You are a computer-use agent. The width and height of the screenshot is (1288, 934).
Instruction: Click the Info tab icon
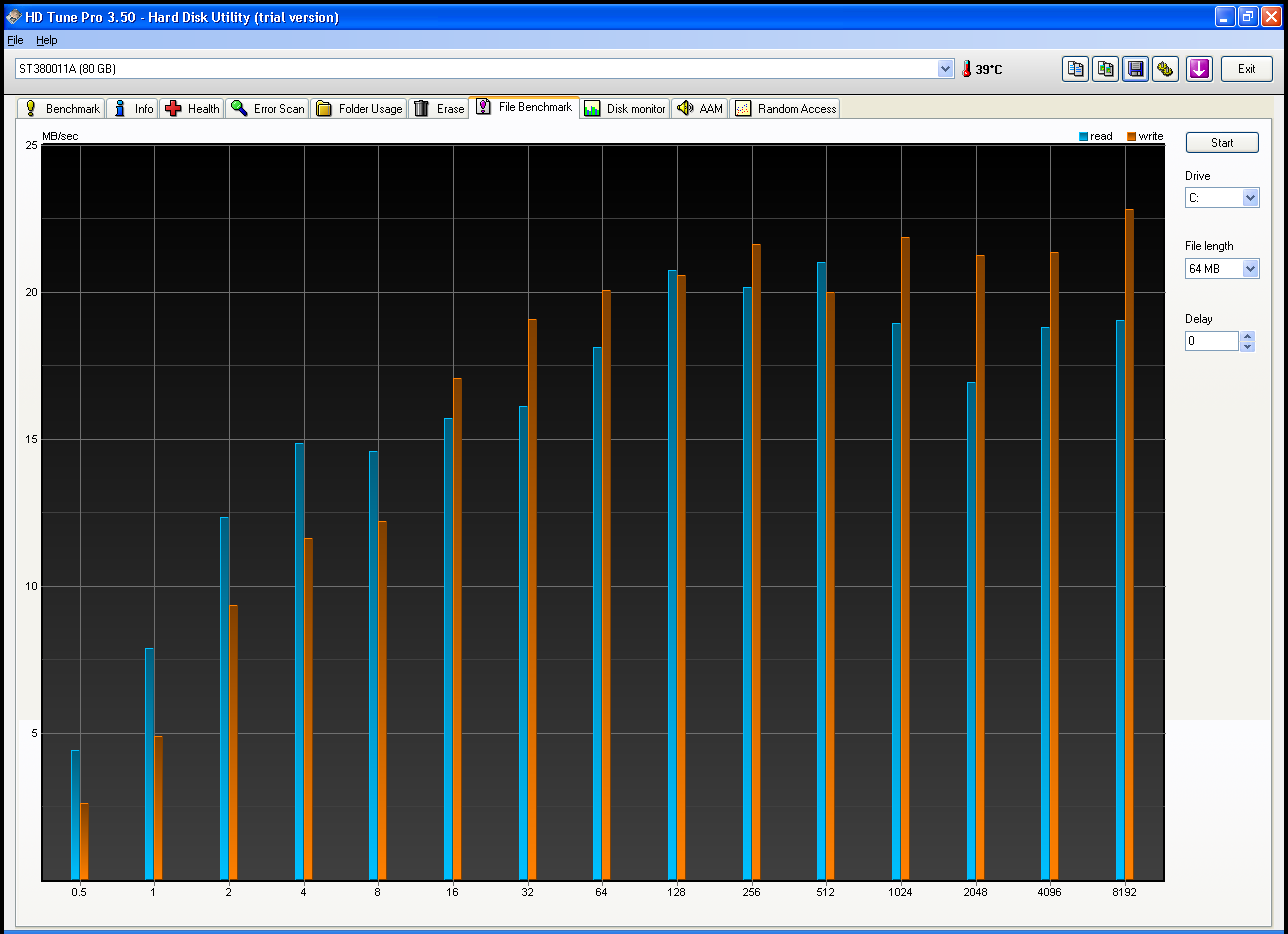coord(120,108)
